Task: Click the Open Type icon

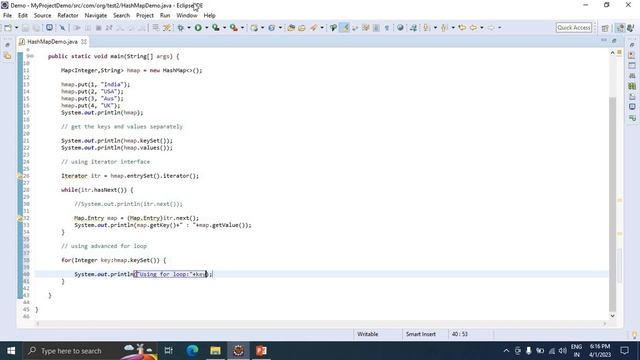Action: 291,28
